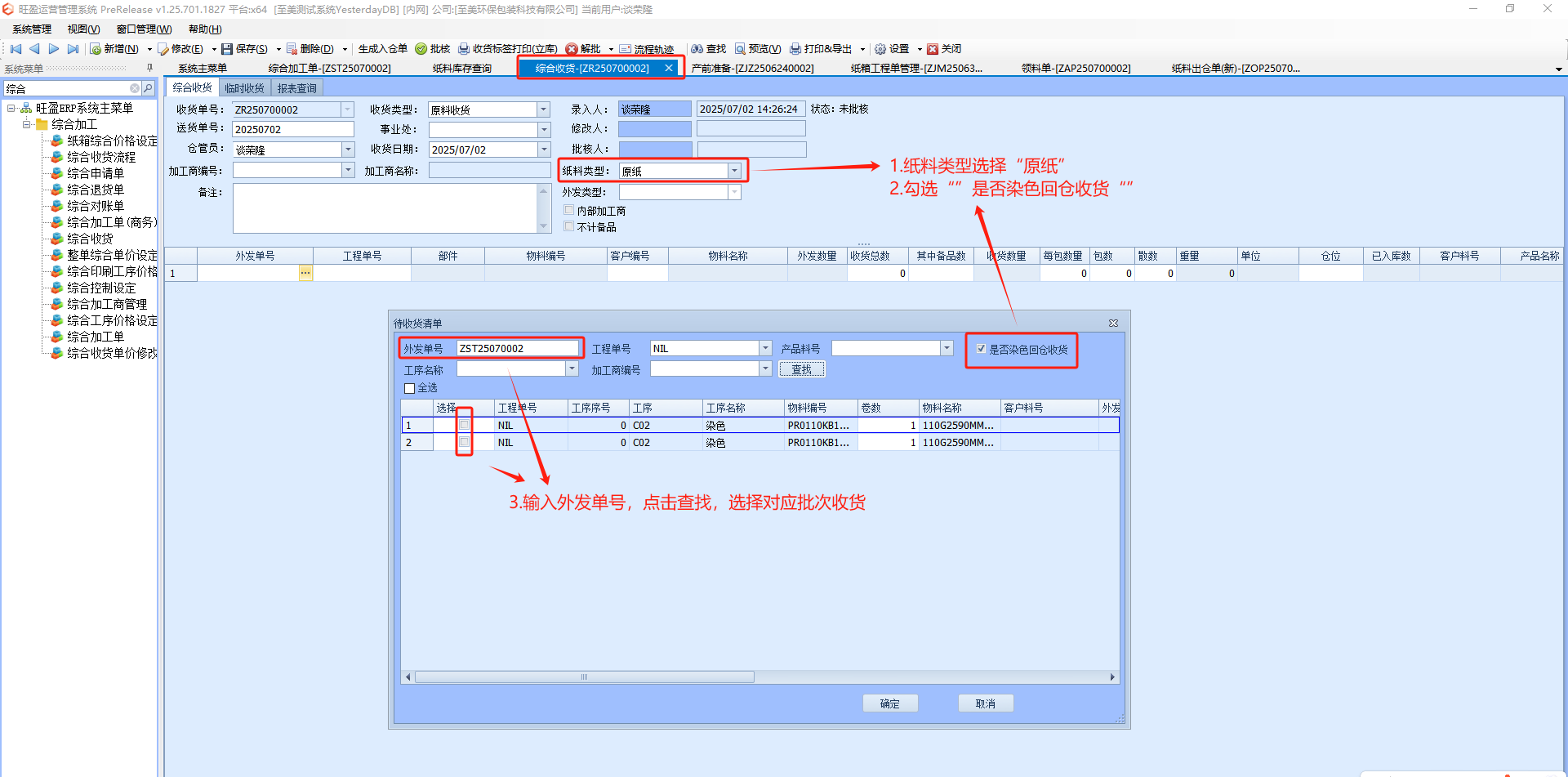Open the 纸料类型 dropdown arrow
The image size is (1568, 777).
pyautogui.click(x=734, y=171)
